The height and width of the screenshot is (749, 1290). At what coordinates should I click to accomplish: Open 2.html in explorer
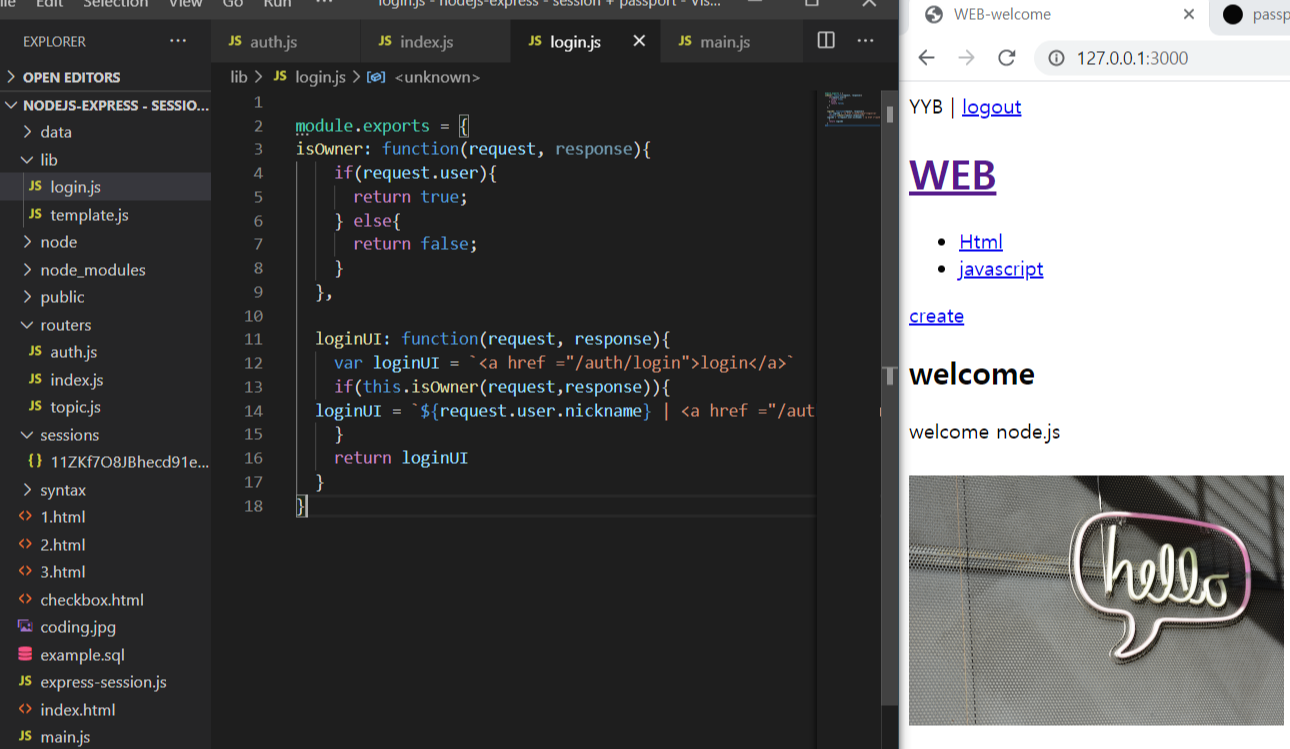(x=62, y=545)
